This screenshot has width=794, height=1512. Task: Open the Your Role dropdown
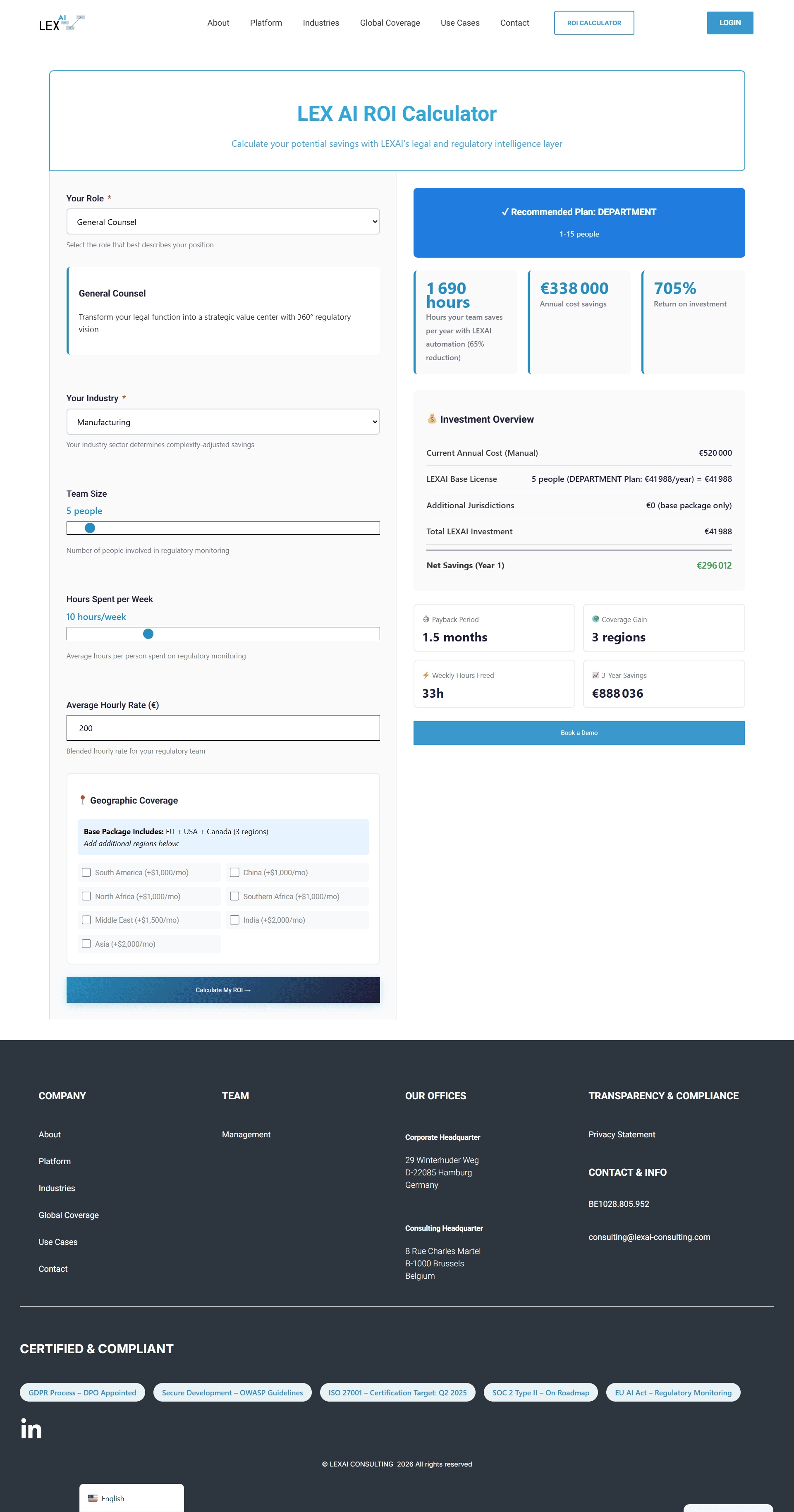223,222
